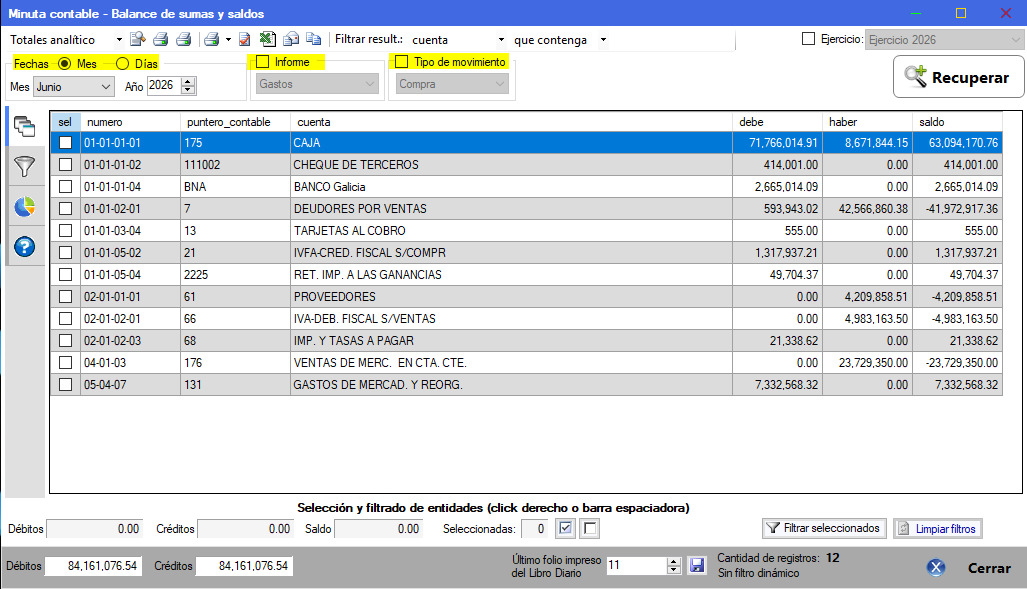Image resolution: width=1027 pixels, height=589 pixels.
Task: Click the second printer icon in toolbar
Action: click(183, 39)
